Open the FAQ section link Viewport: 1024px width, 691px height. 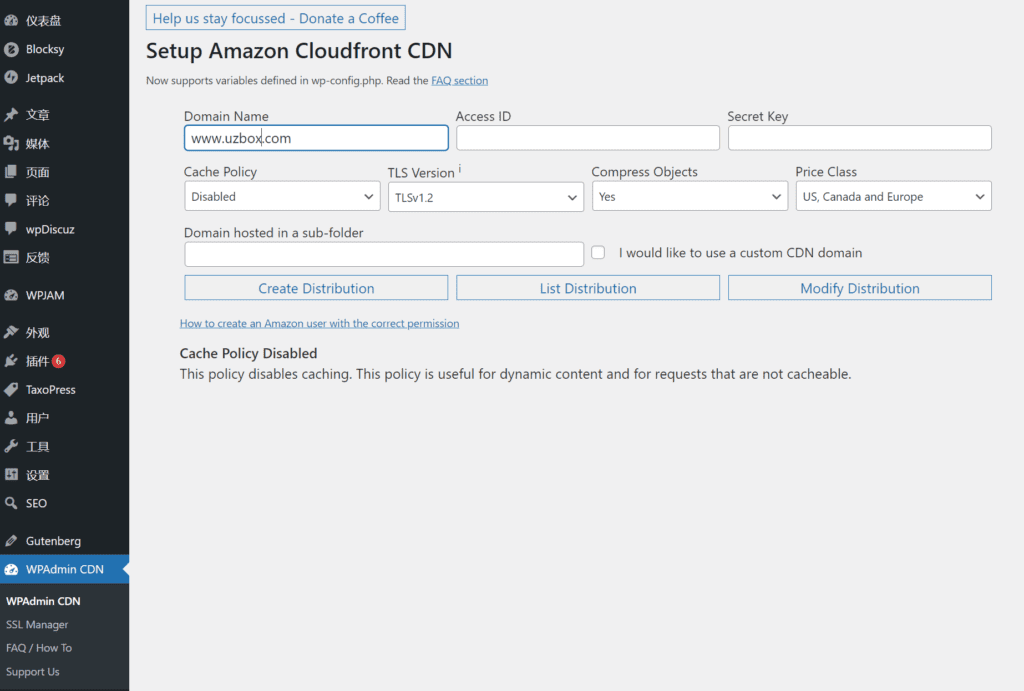pos(460,81)
